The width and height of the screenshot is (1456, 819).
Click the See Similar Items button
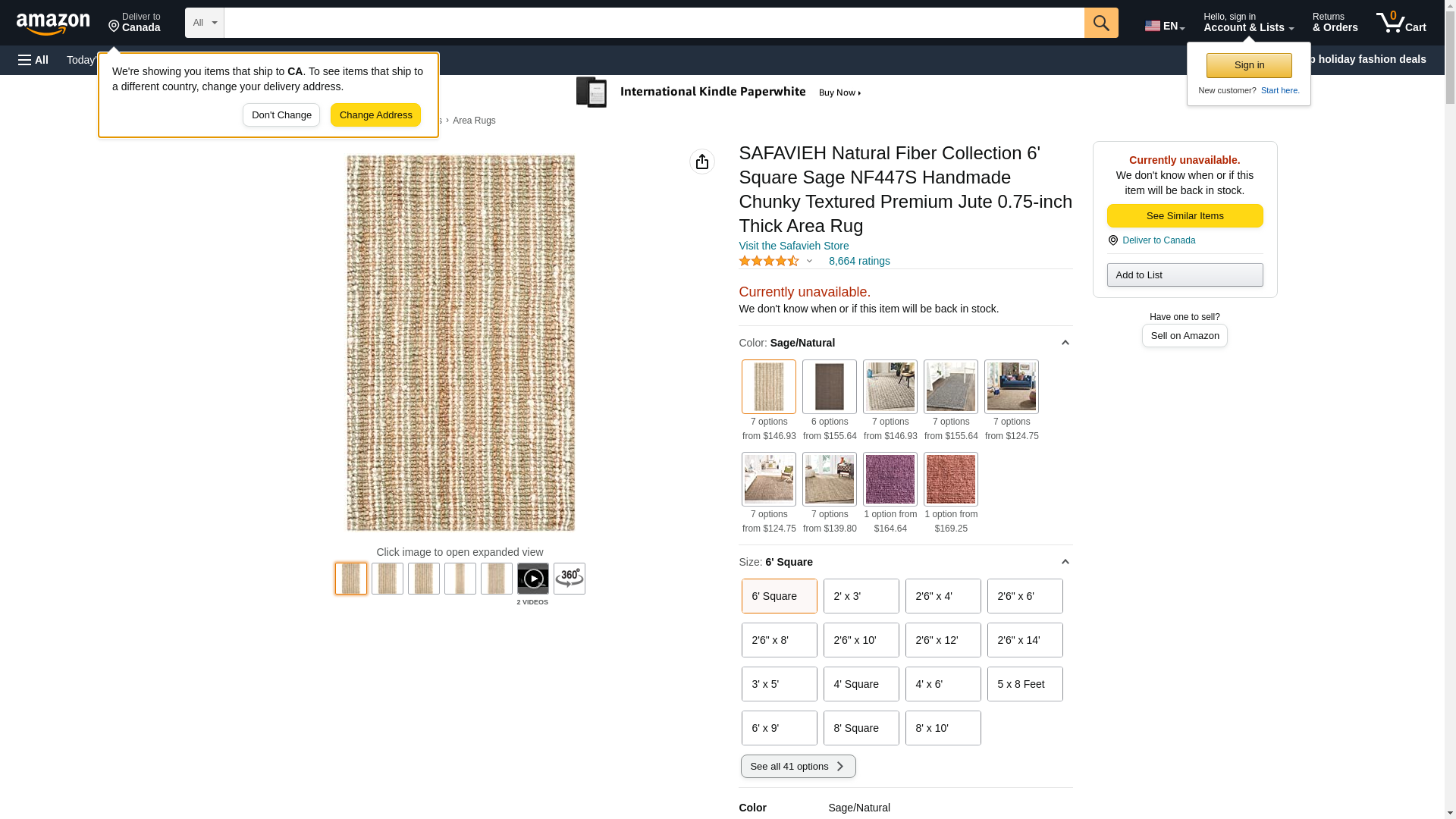coord(1185,216)
